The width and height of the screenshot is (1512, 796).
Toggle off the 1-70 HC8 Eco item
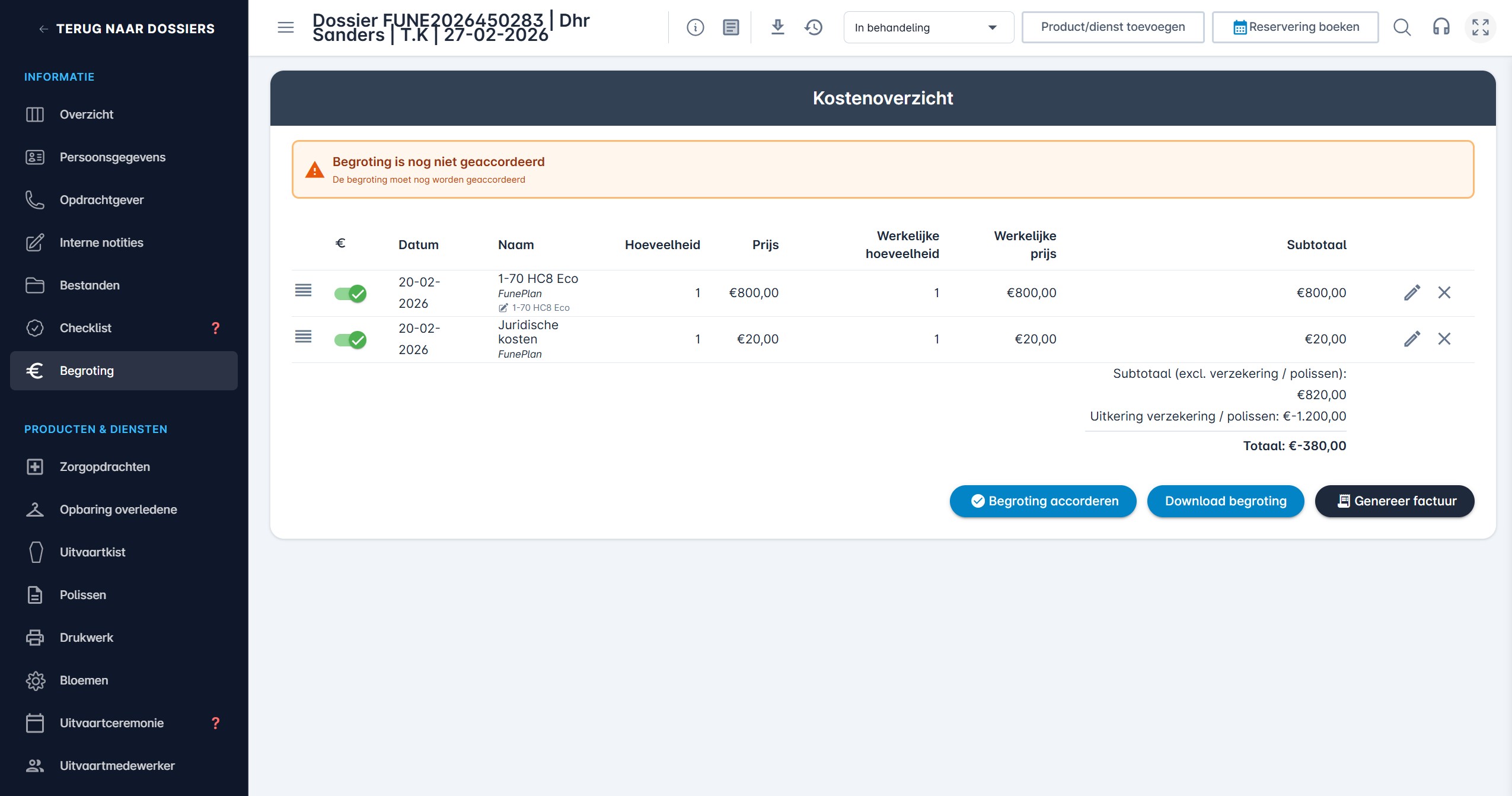[x=350, y=294]
